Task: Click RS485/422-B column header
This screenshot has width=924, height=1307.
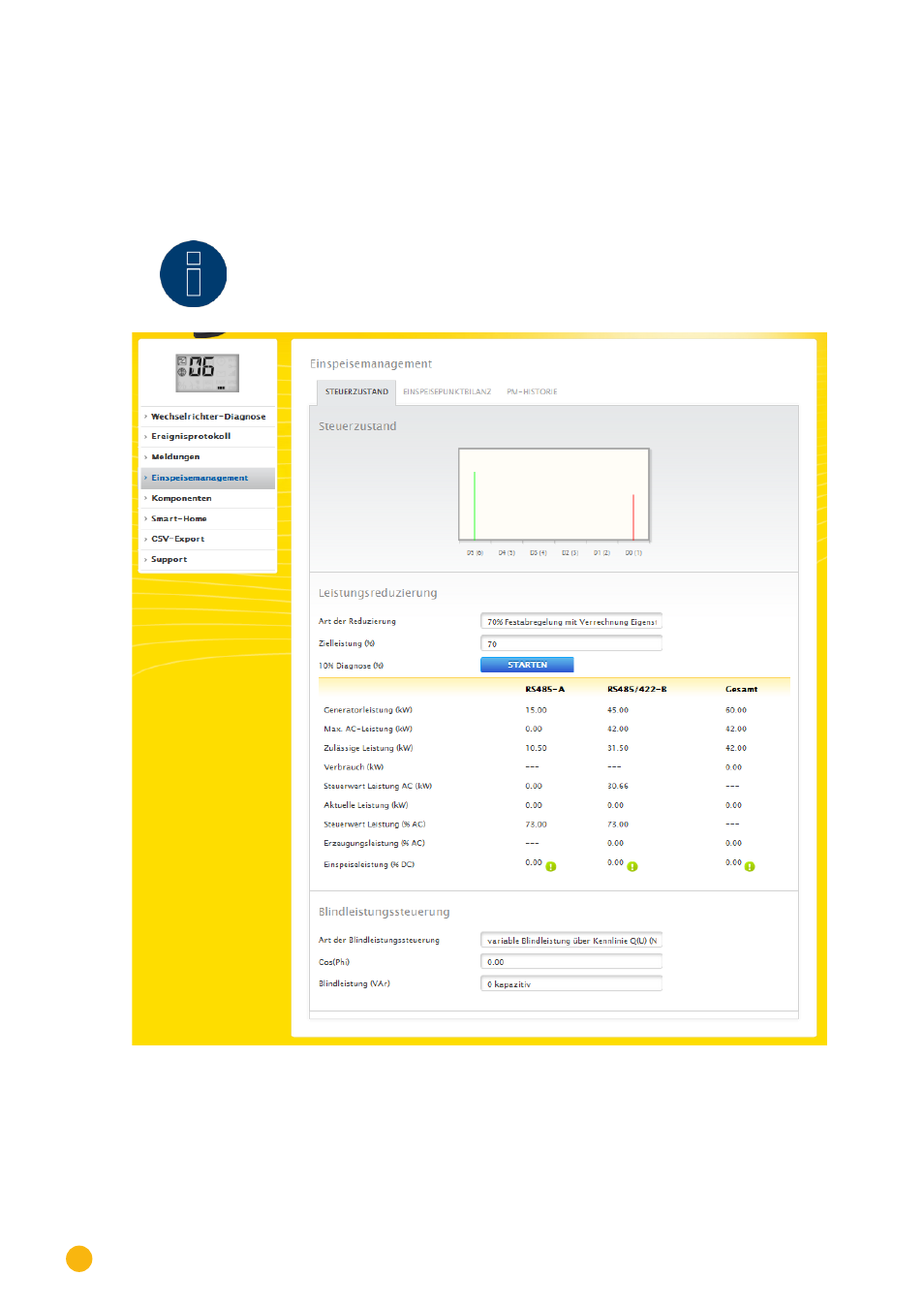Action: pyautogui.click(x=636, y=689)
